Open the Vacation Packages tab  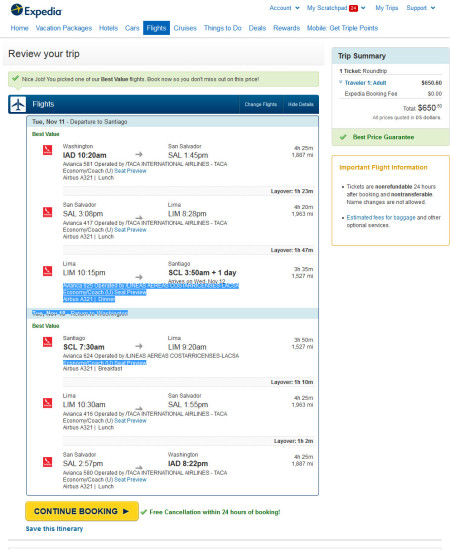click(x=64, y=28)
